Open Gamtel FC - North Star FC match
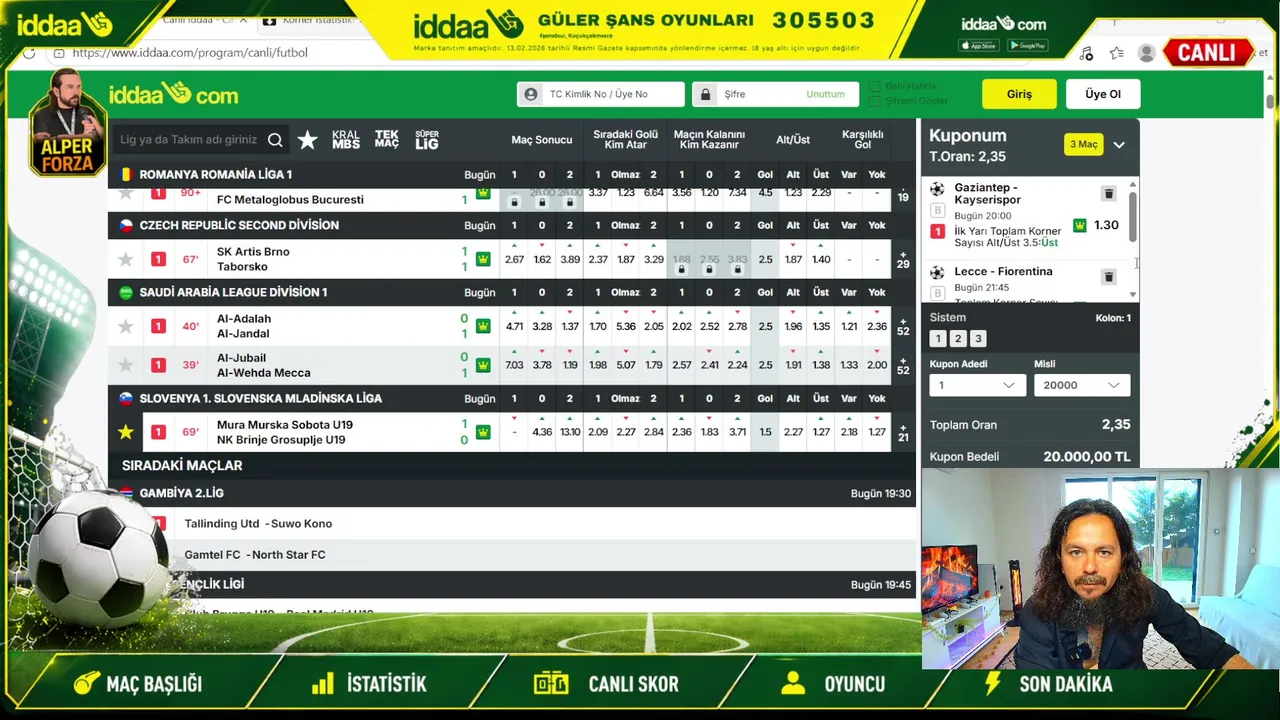Image resolution: width=1280 pixels, height=720 pixels. pyautogui.click(x=255, y=554)
